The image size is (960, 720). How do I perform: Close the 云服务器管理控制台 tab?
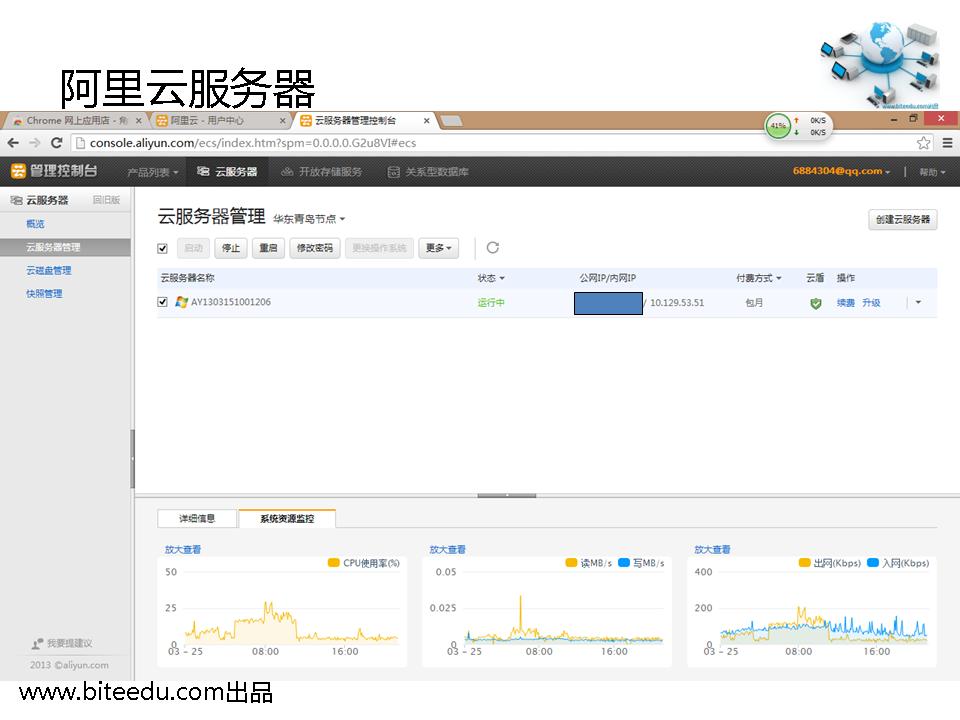click(426, 121)
